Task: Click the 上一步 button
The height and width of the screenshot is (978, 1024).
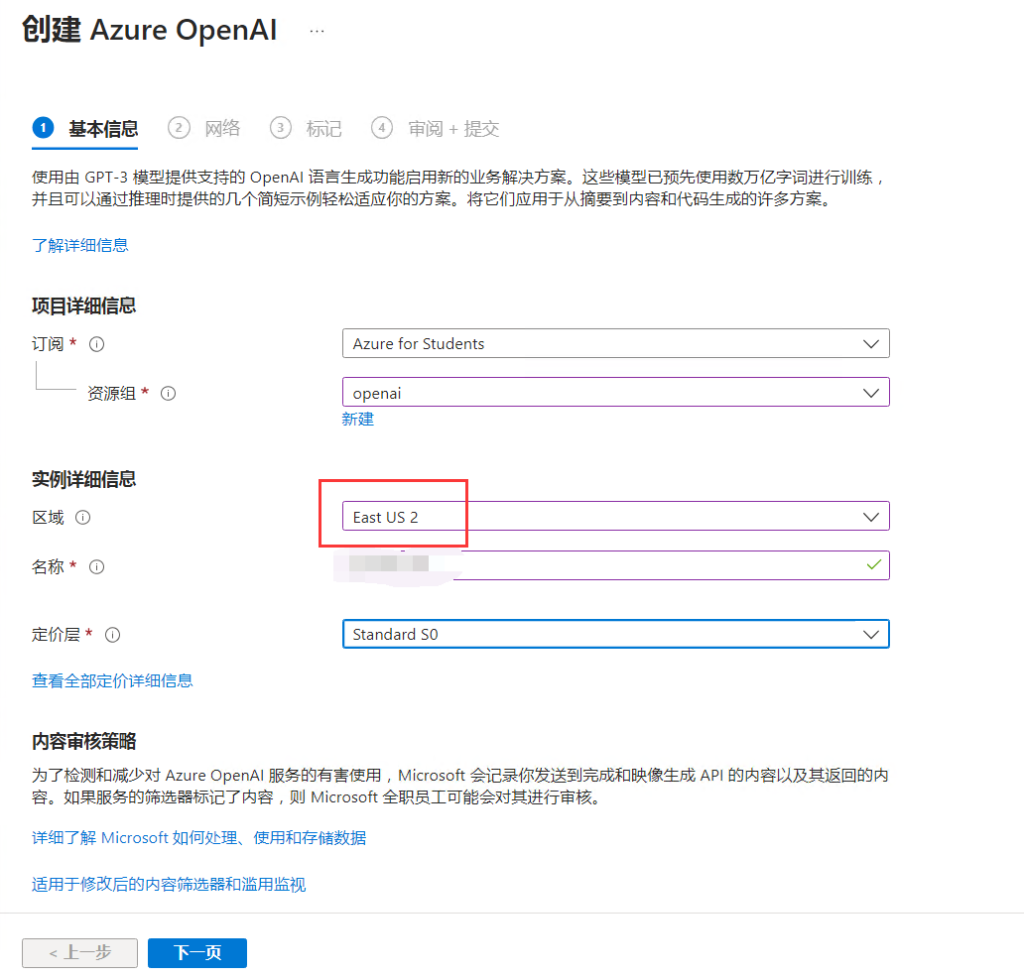Action: 79,953
